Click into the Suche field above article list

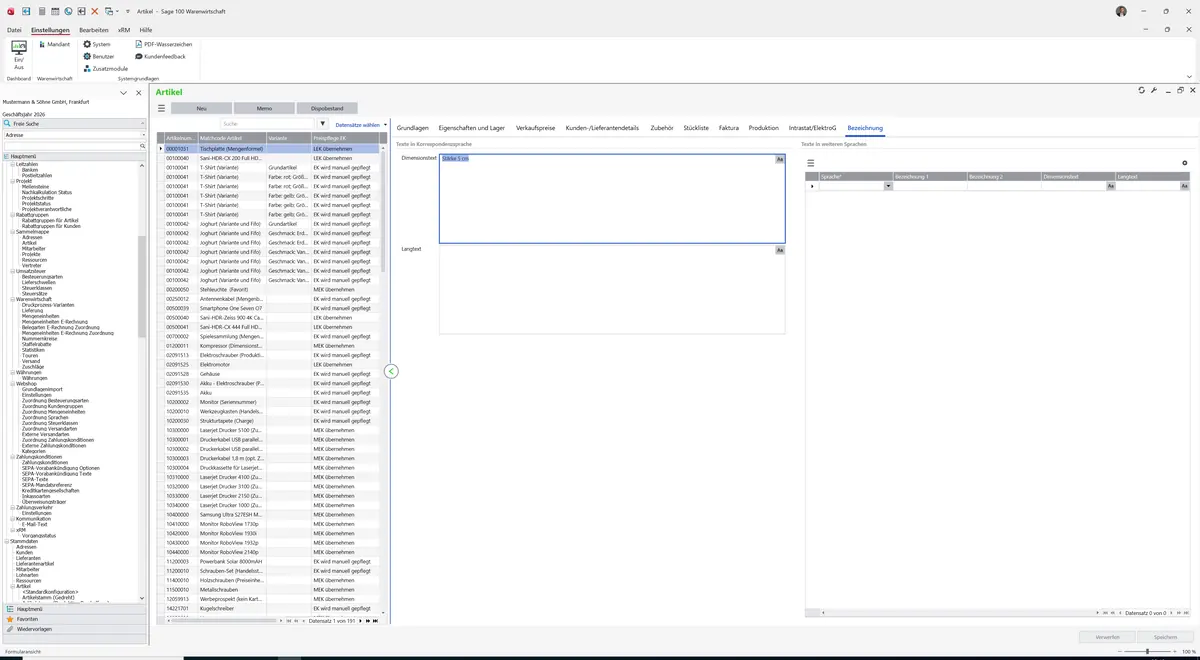click(x=268, y=124)
